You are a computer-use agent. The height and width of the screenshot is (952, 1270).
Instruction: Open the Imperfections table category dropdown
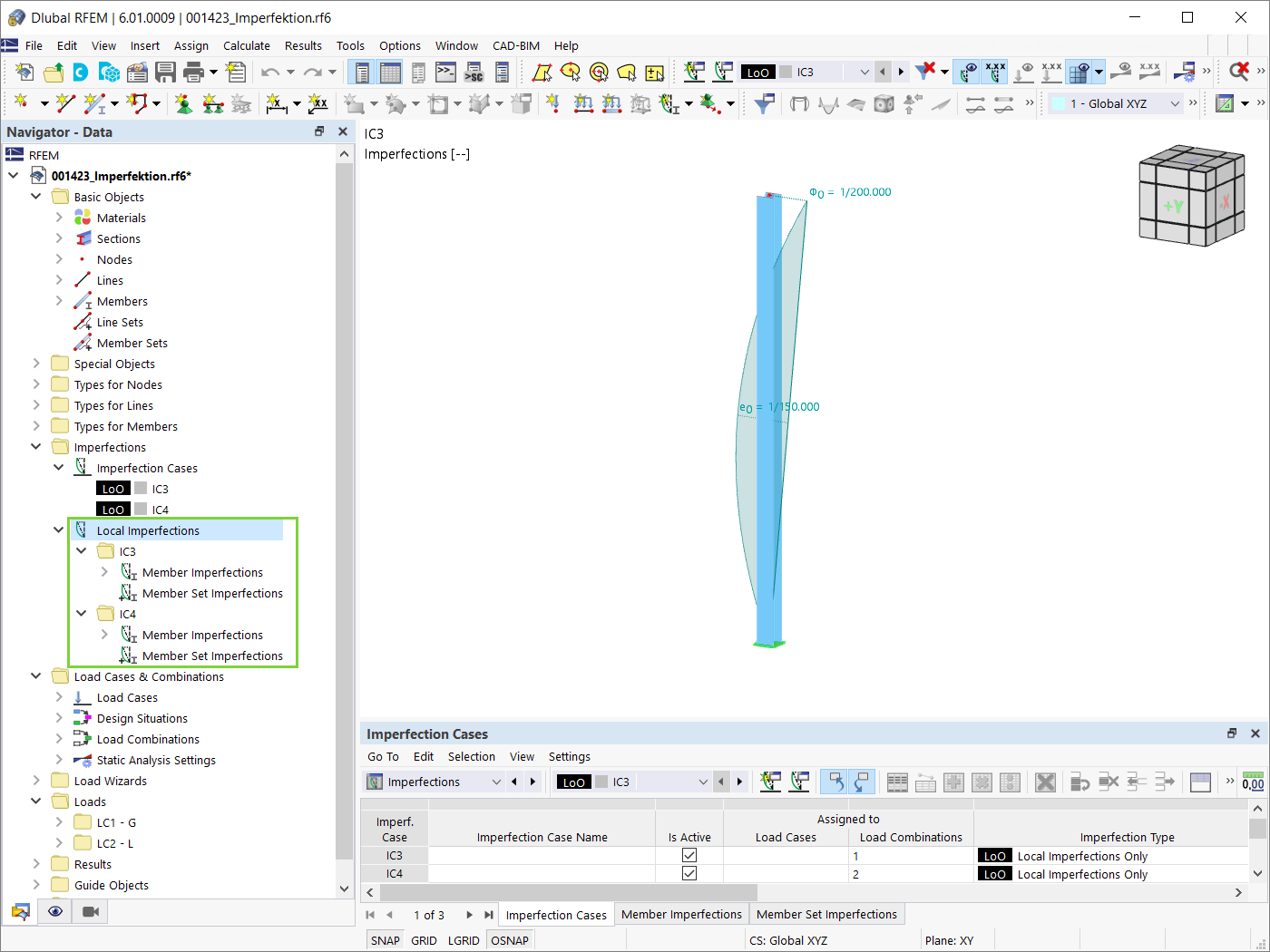tap(496, 782)
